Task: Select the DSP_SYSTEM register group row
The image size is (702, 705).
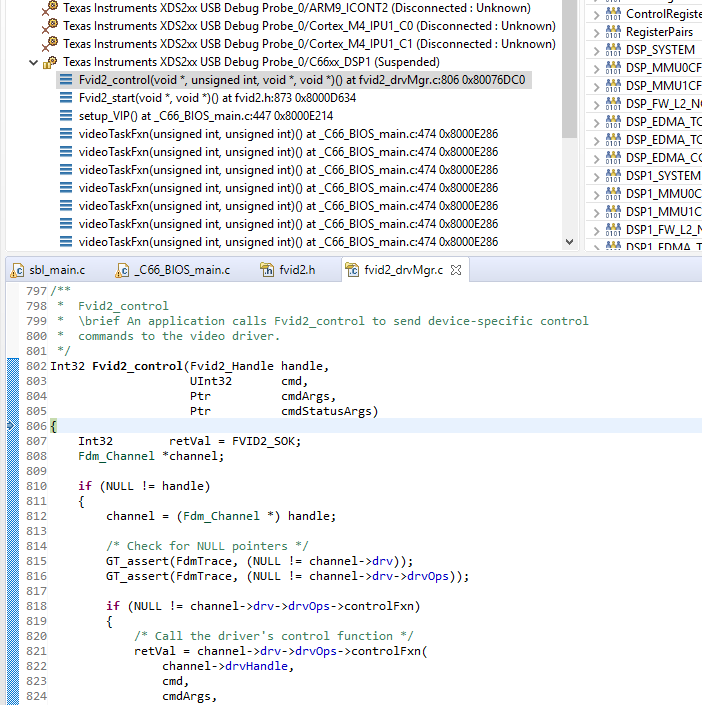Action: point(644,50)
